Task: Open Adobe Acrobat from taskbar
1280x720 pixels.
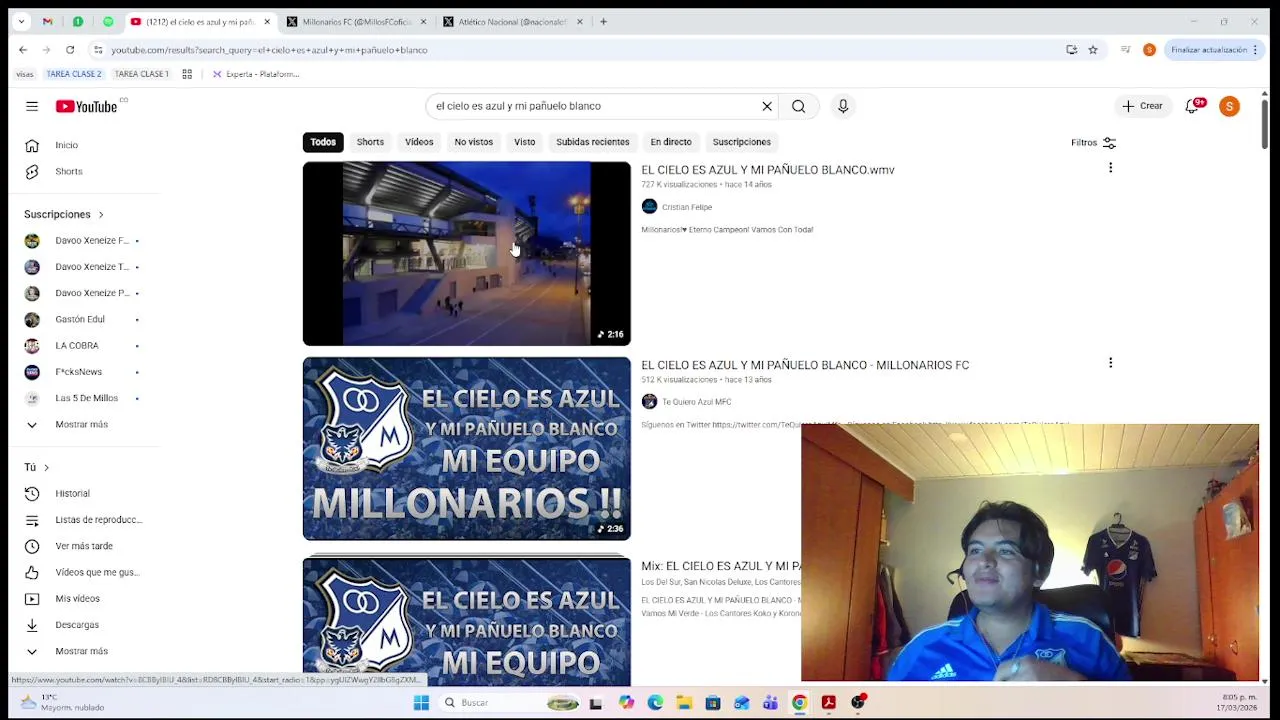Action: click(828, 703)
